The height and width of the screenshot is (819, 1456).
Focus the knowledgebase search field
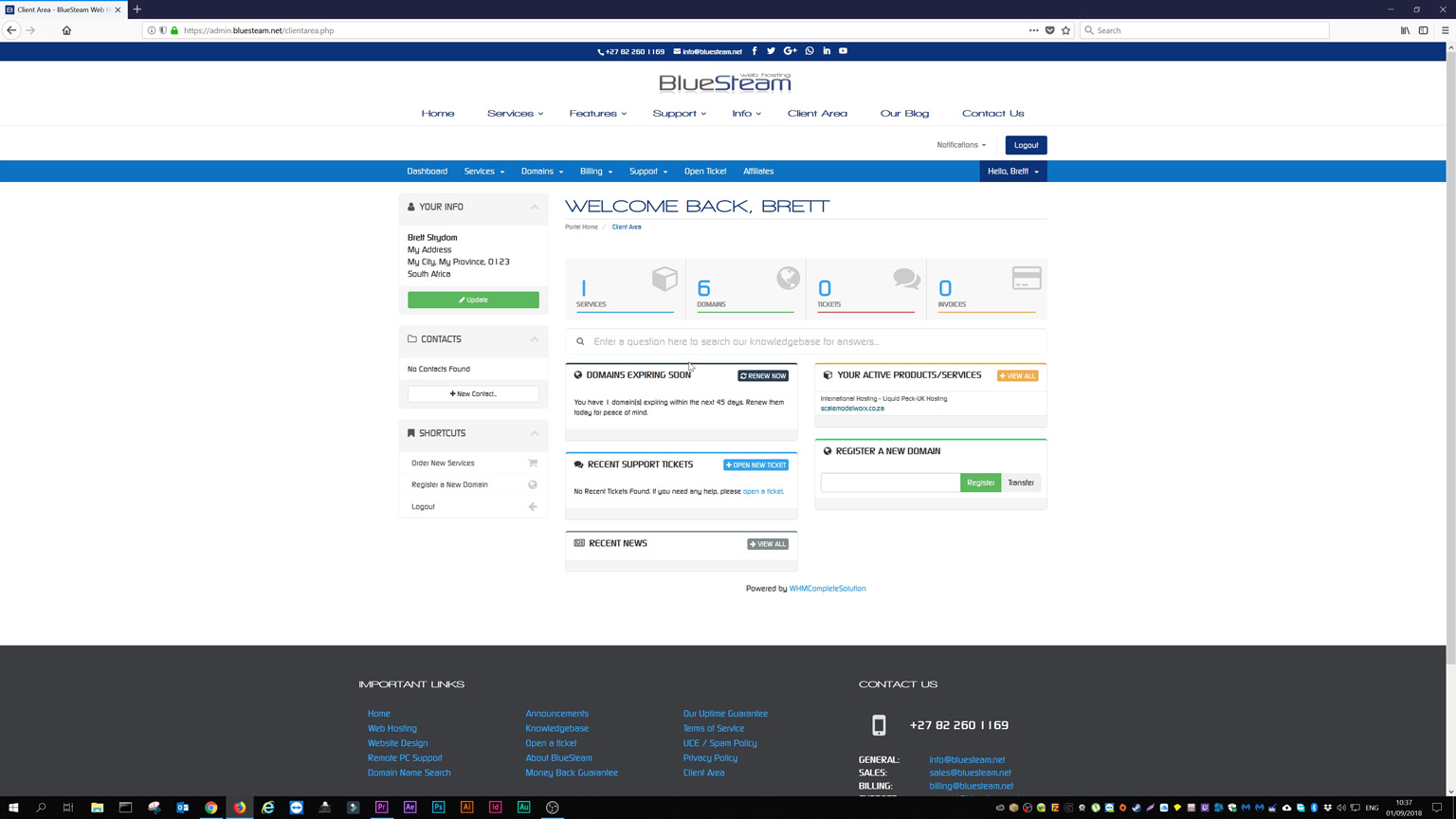(x=806, y=341)
